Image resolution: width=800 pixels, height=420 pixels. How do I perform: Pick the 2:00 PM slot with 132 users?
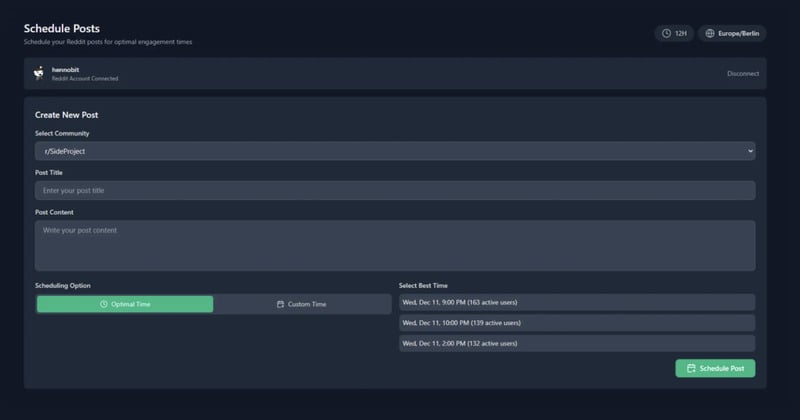pos(576,343)
